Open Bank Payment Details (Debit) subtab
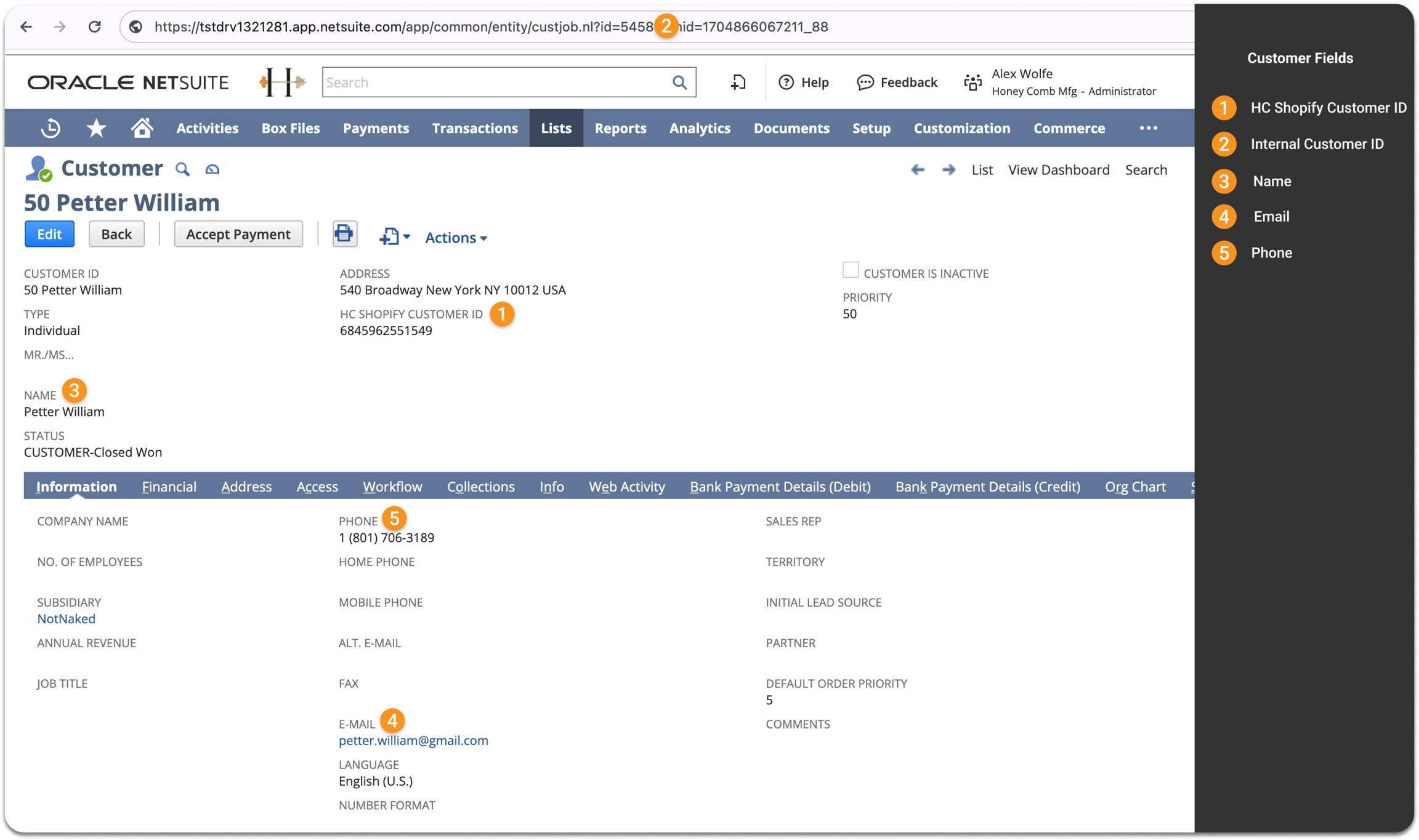The height and width of the screenshot is (840, 1419). click(780, 487)
